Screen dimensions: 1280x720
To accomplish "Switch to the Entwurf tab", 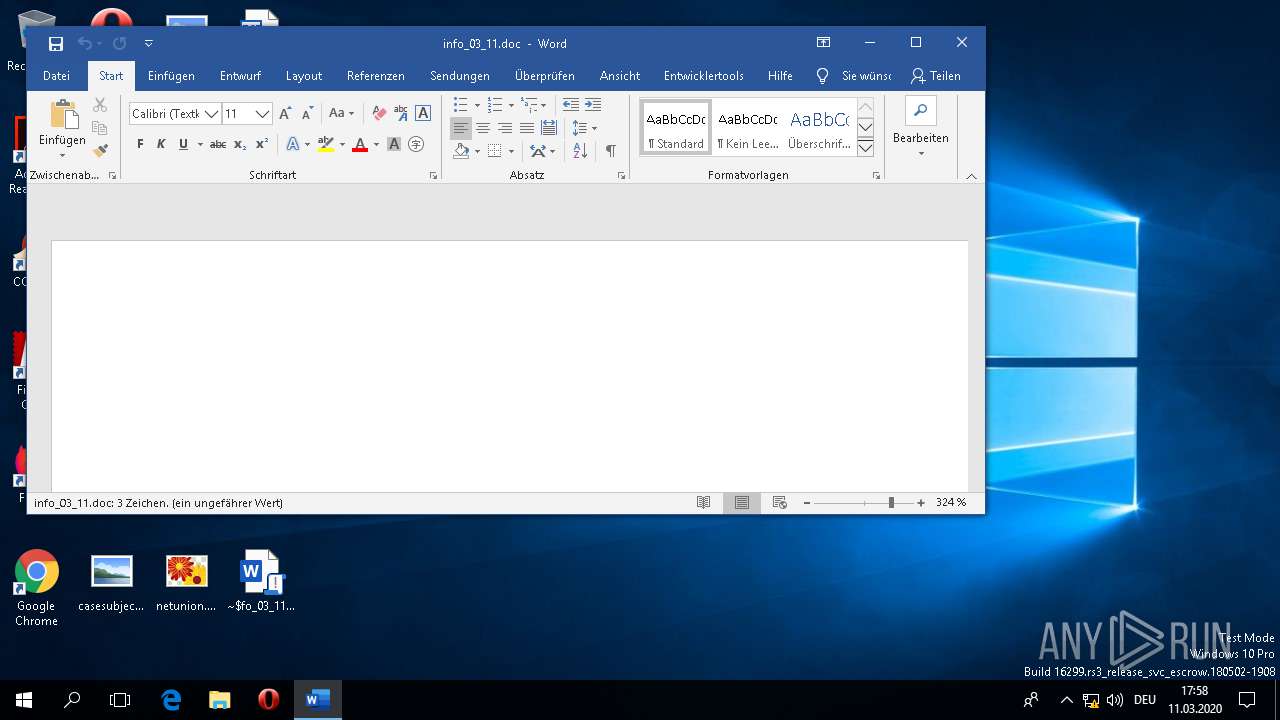I will pyautogui.click(x=240, y=76).
